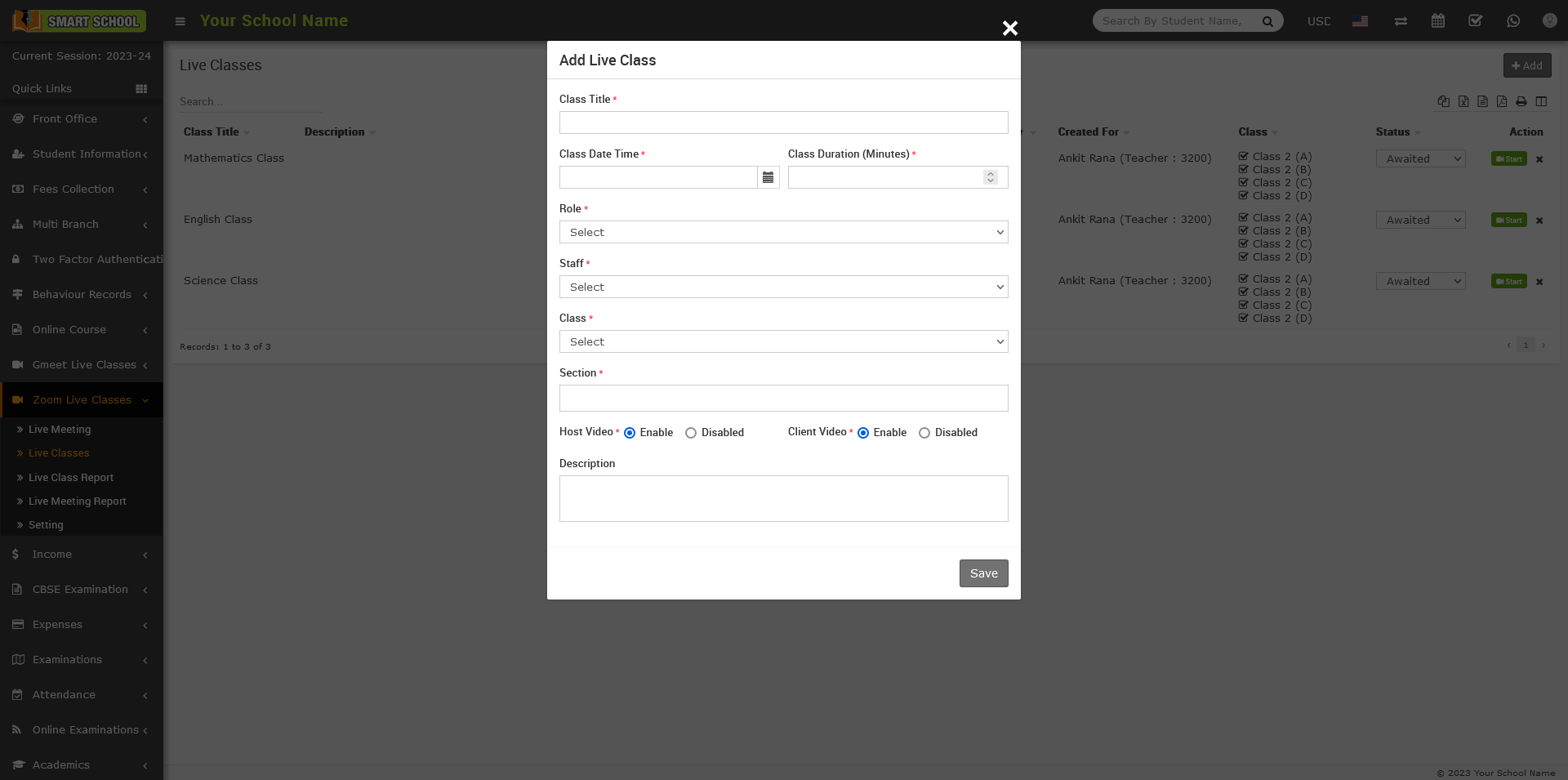This screenshot has height=780, width=1568.
Task: Open the calendar picker for Class Date Time
Action: pyautogui.click(x=768, y=177)
